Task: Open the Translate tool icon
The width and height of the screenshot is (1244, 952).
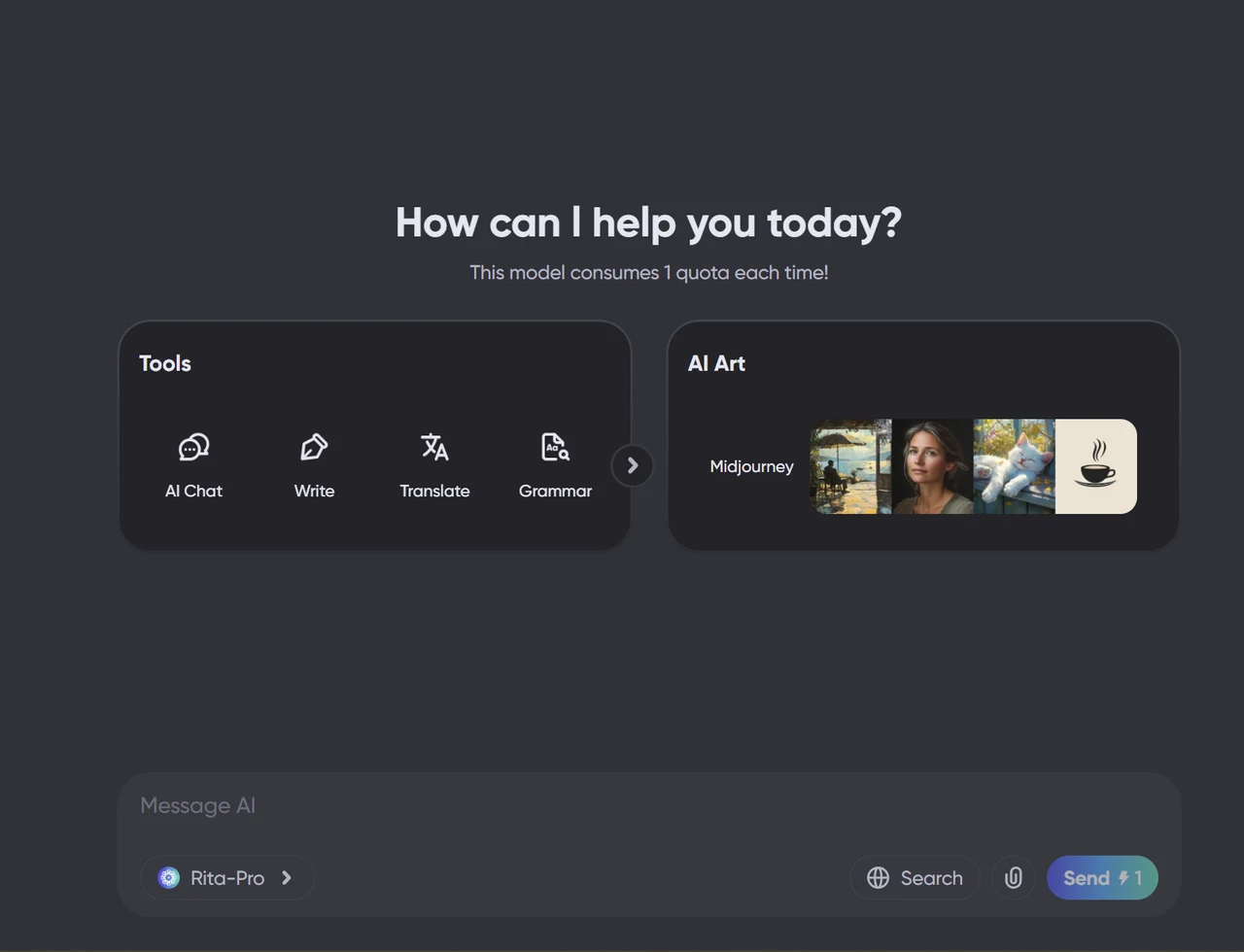Action: pos(434,447)
